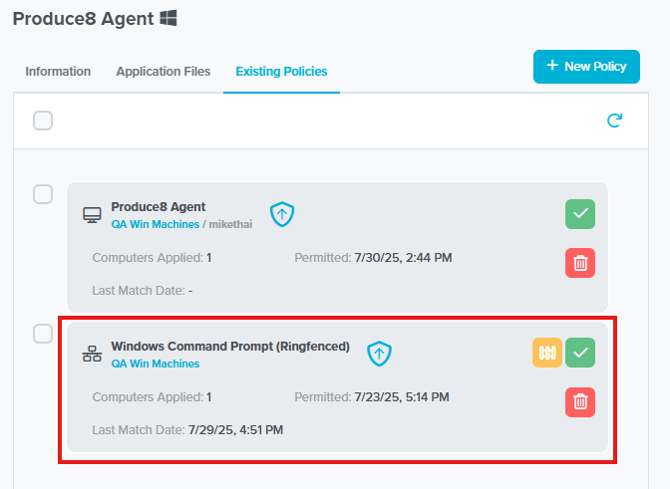Check the Produce8 Agent policy checkbox
The height and width of the screenshot is (489, 670).
pyautogui.click(x=43, y=194)
